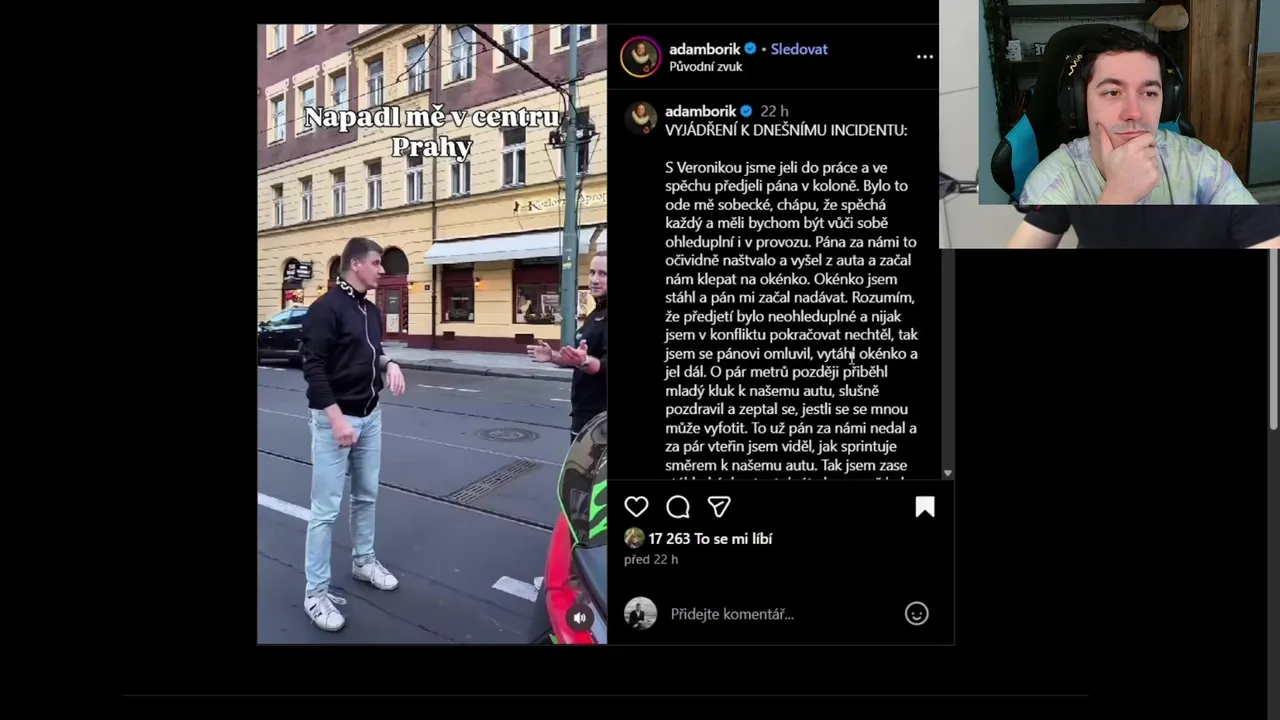Open the three-dot more options menu
Screen dimensions: 1280x720
(x=925, y=57)
